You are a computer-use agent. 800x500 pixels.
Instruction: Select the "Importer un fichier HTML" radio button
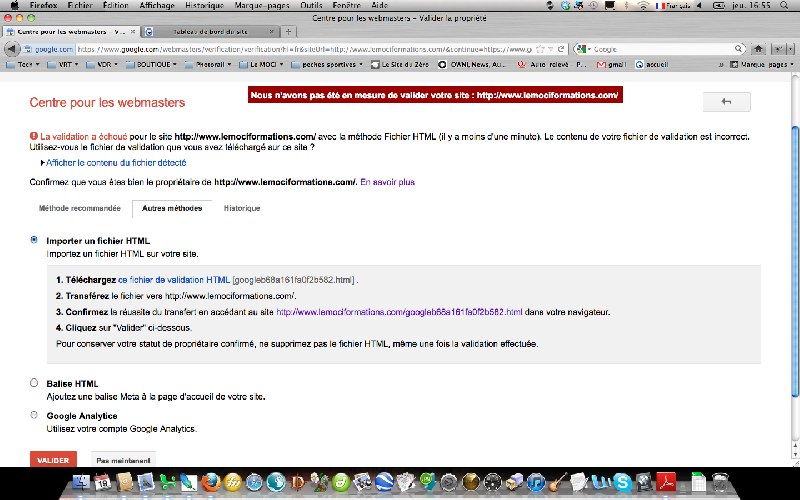click(35, 240)
